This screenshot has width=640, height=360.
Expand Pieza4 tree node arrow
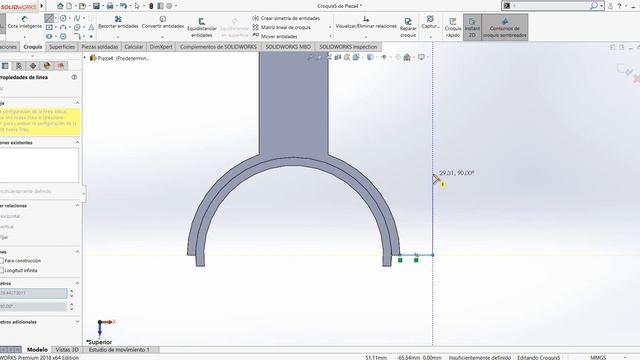[x=85, y=58]
